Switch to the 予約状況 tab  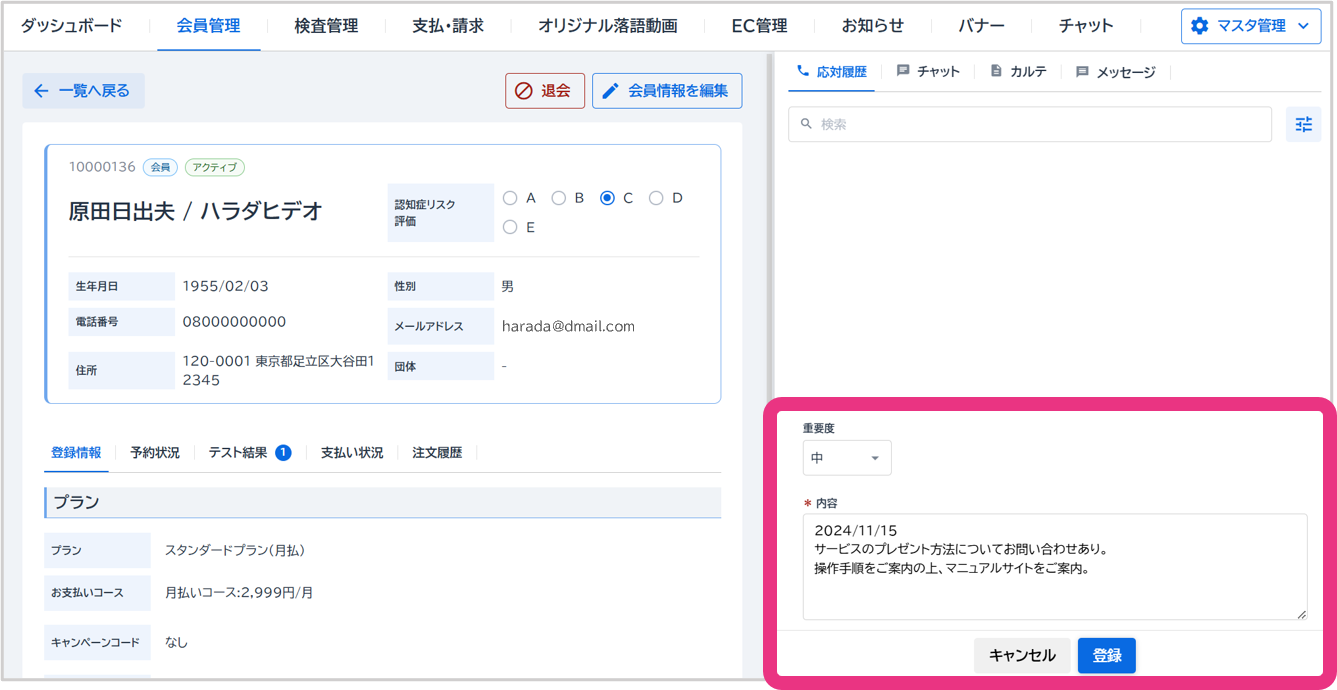(155, 453)
